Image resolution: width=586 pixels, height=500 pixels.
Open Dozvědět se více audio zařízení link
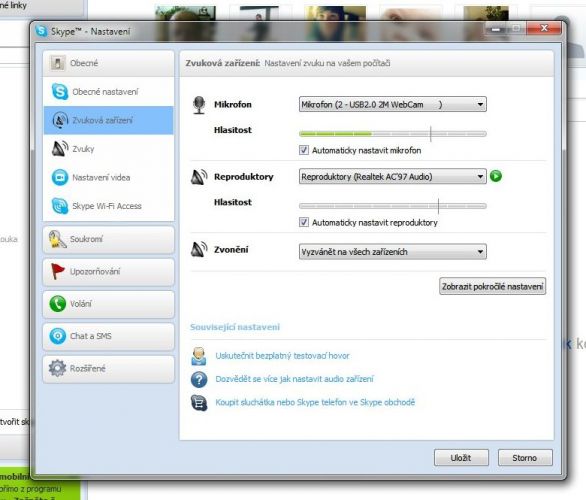[294, 379]
